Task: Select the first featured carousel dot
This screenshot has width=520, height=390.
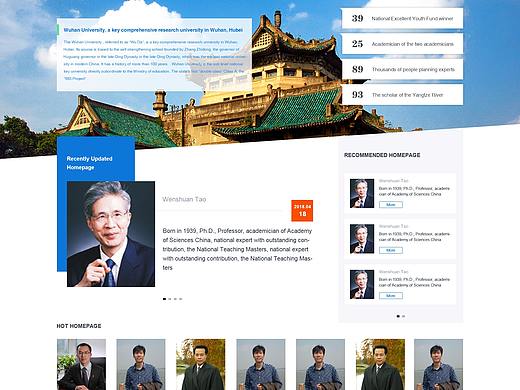Action: [x=164, y=299]
